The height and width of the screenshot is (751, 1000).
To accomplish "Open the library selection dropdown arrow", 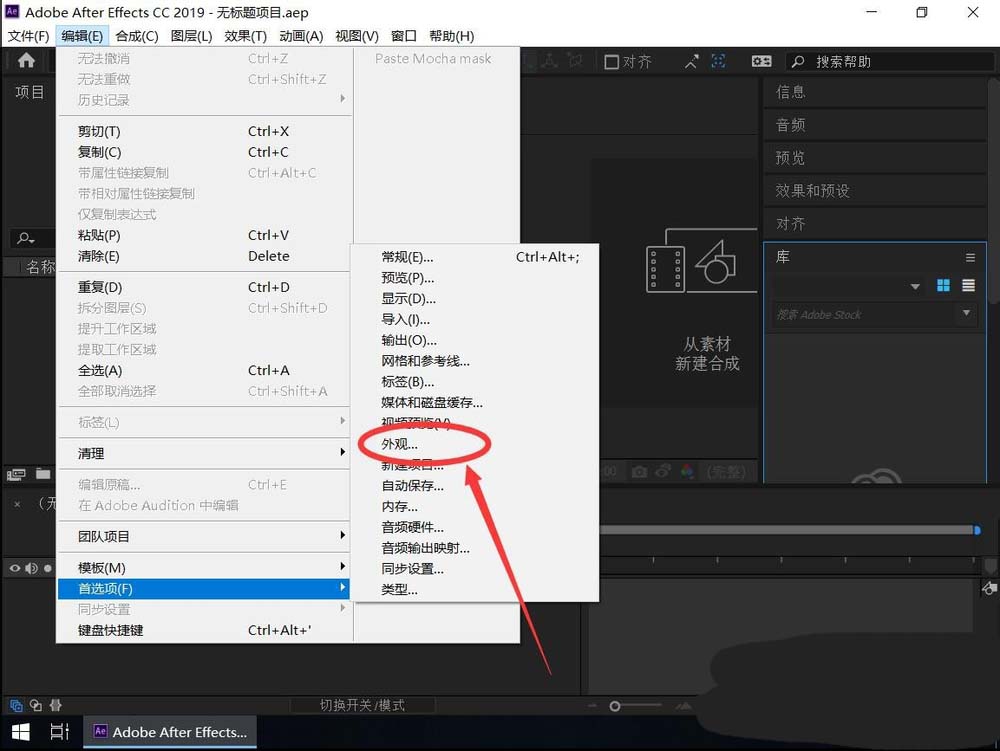I will click(x=915, y=286).
